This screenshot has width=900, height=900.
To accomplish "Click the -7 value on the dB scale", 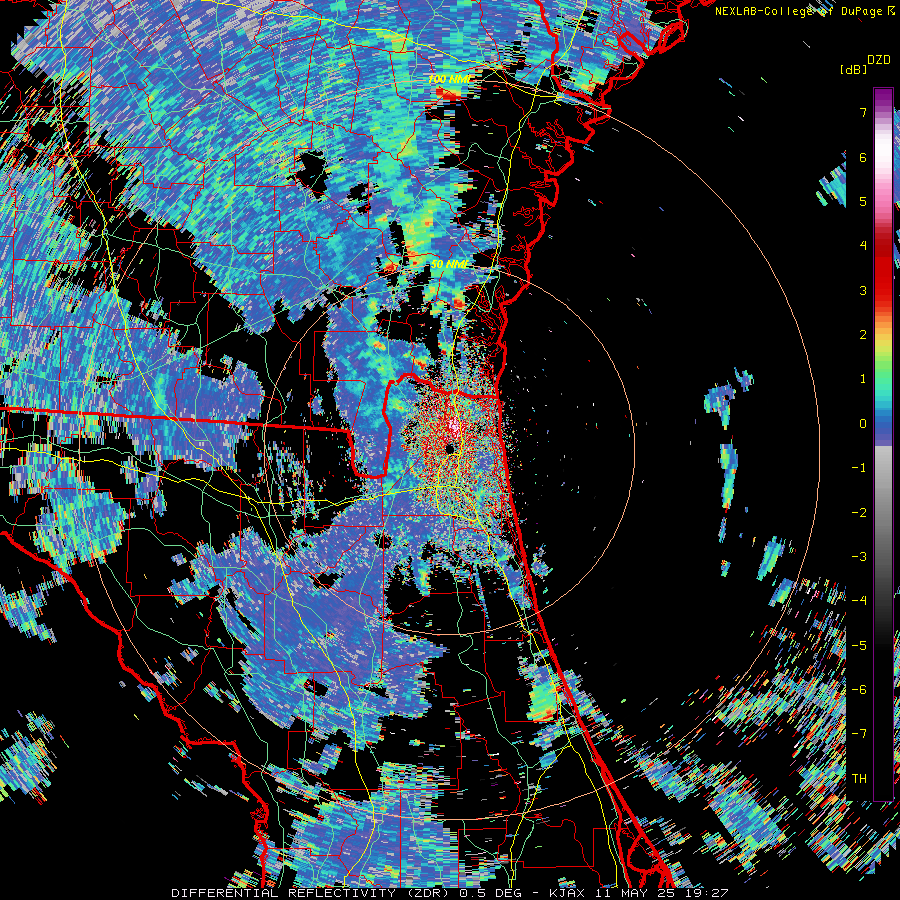I will click(859, 734).
